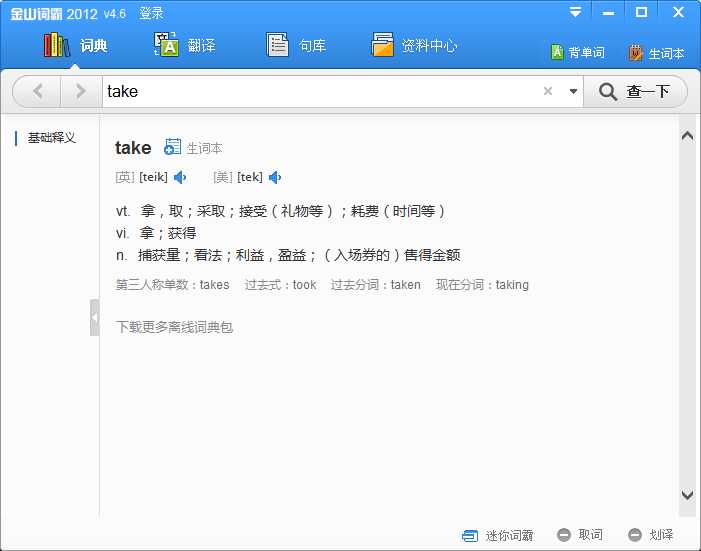Open the 生词本 notebook in the header
The image size is (701, 551).
(x=656, y=53)
